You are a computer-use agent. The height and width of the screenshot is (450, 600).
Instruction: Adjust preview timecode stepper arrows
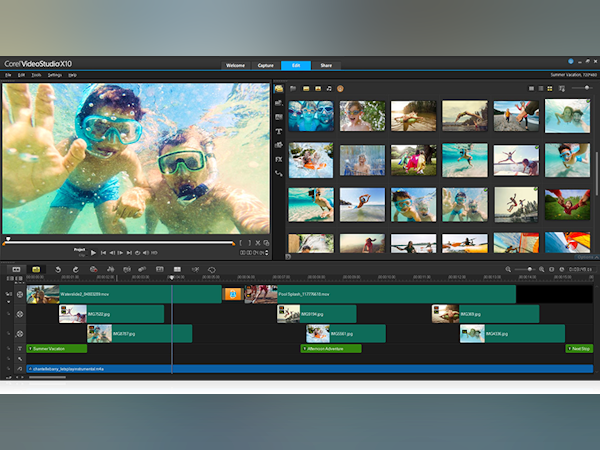pos(267,253)
